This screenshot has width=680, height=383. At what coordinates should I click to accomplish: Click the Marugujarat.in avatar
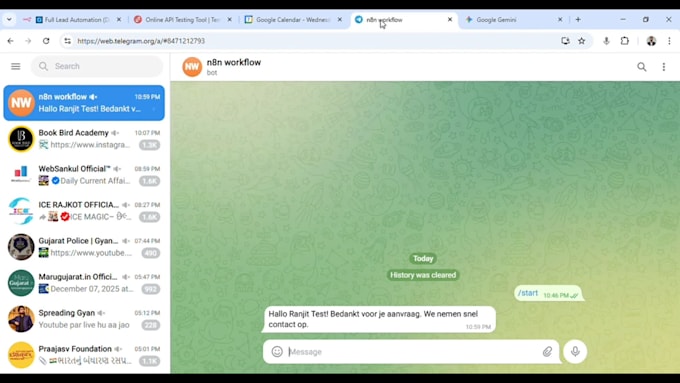click(21, 283)
